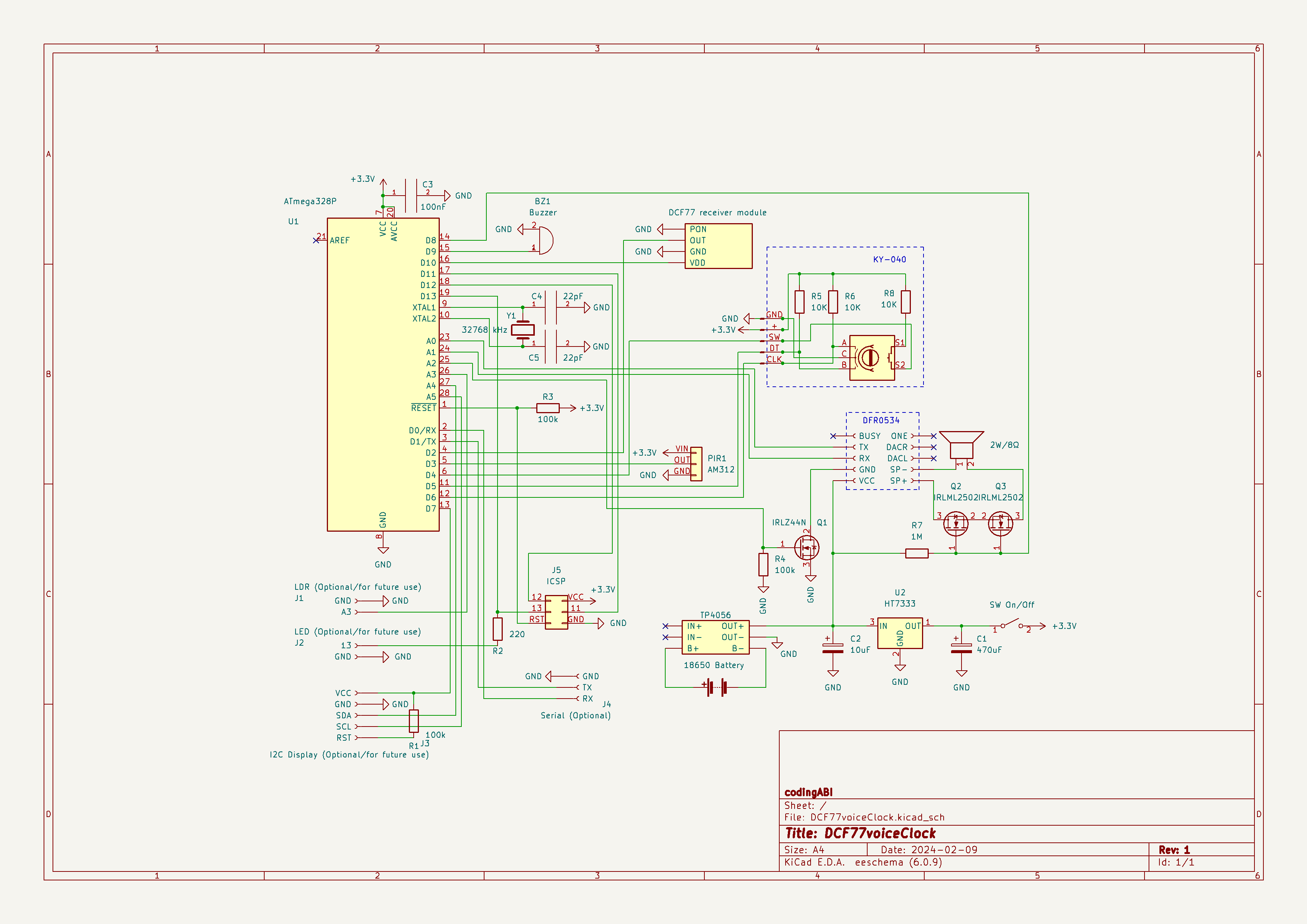
Task: Click the R7 1M resistor symbol
Action: (x=916, y=553)
